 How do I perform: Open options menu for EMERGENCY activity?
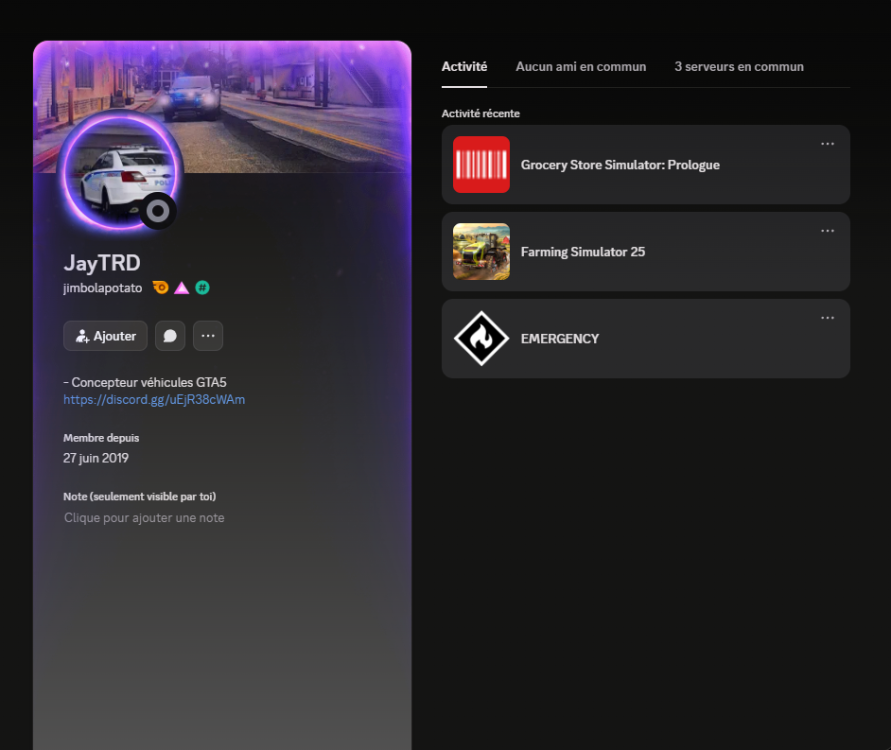tap(827, 318)
